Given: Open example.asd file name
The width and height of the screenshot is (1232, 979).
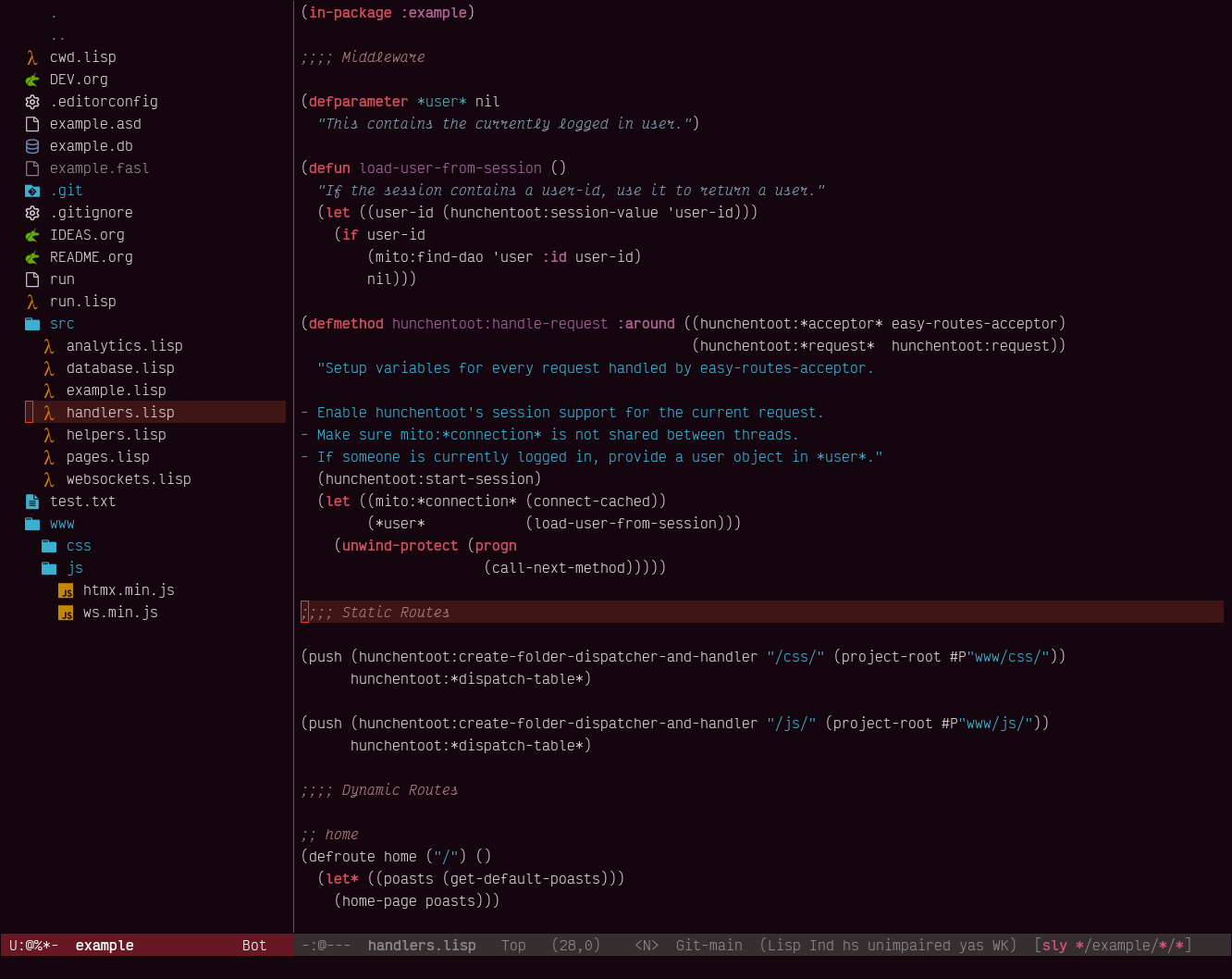Looking at the screenshot, I should click(x=95, y=124).
